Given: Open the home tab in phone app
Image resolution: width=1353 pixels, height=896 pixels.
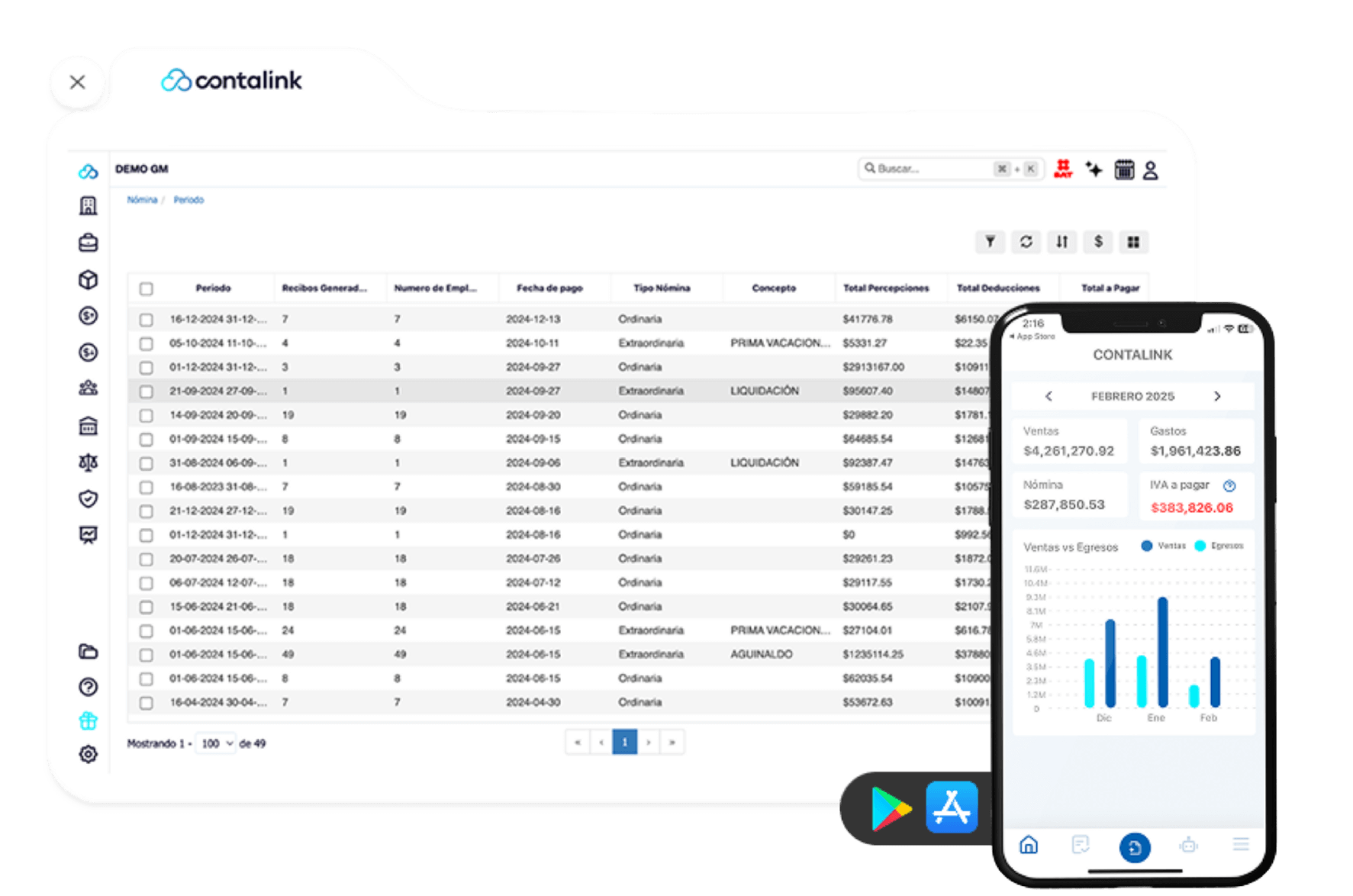Looking at the screenshot, I should click(x=1029, y=845).
